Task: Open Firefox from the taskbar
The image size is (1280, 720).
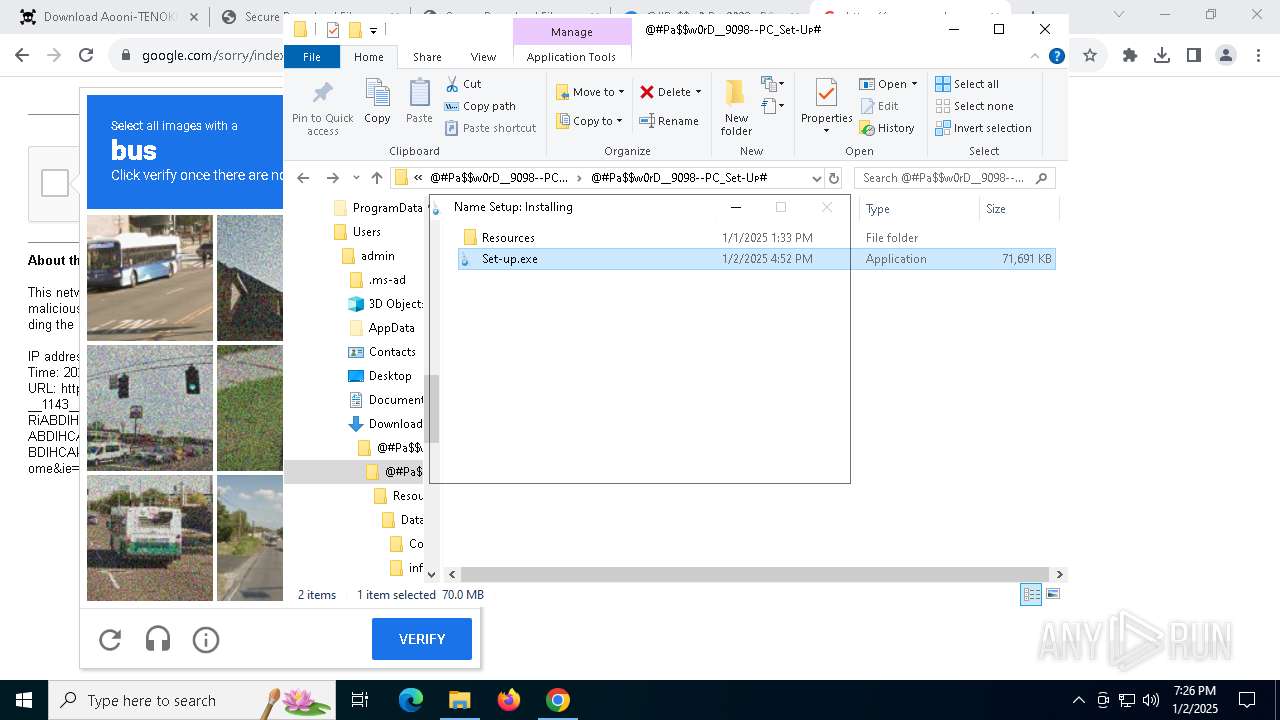Action: (x=508, y=700)
